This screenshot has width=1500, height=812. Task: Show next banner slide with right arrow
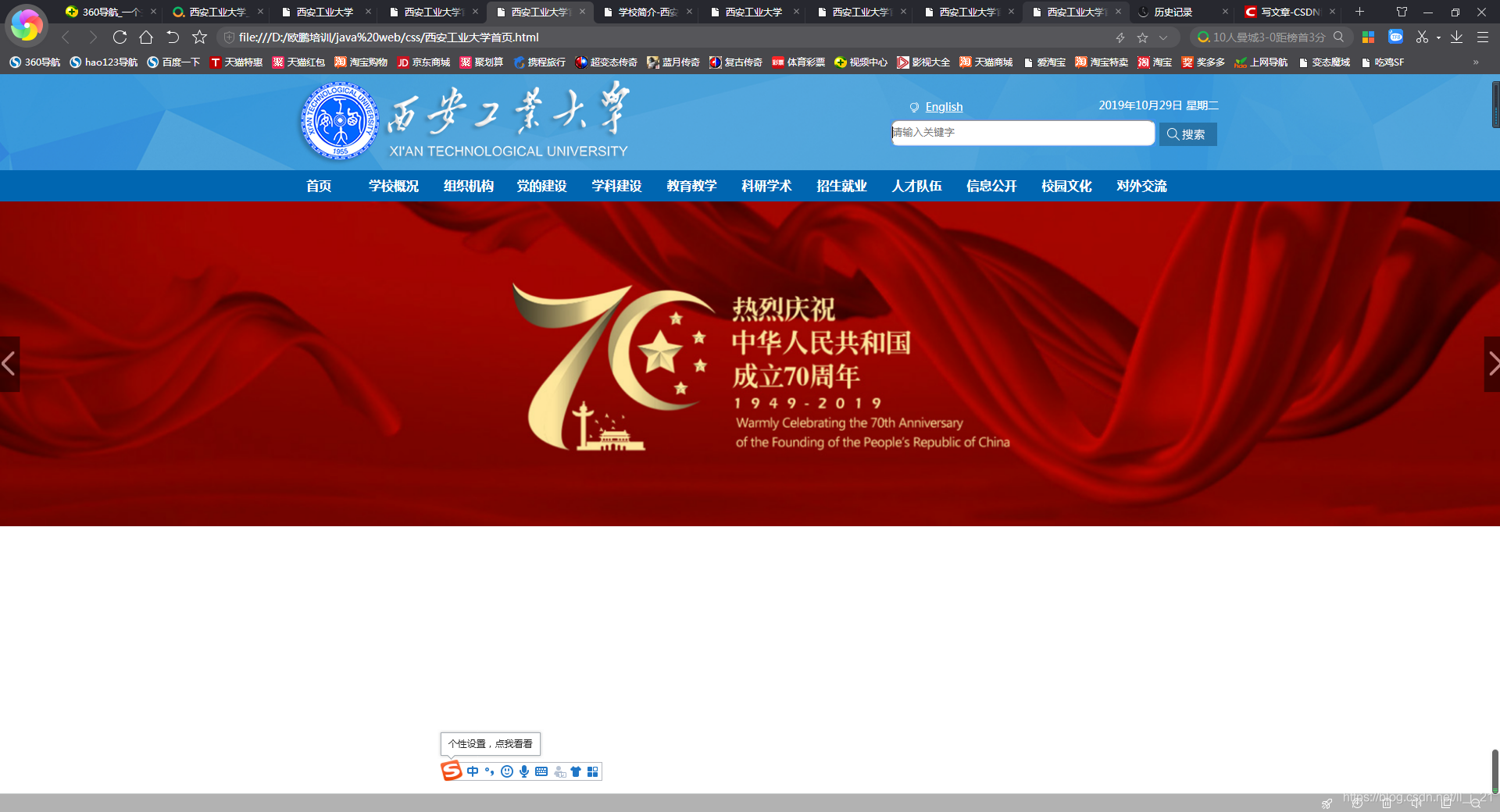pos(1491,364)
